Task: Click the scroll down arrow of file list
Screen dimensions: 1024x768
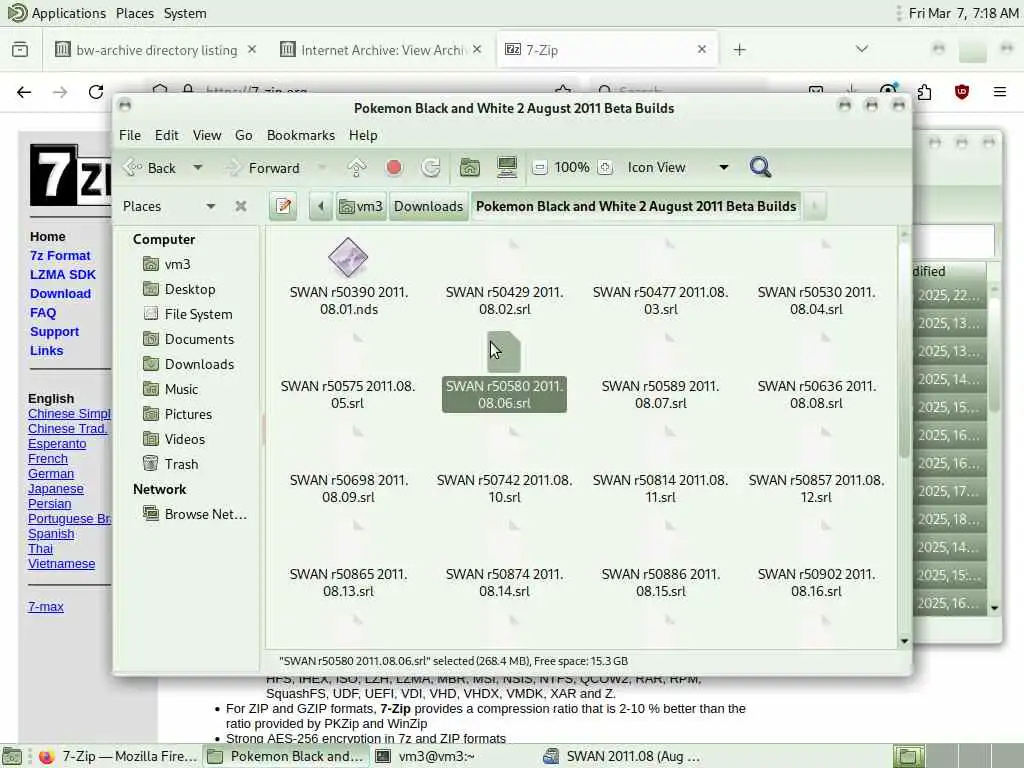Action: tap(904, 641)
